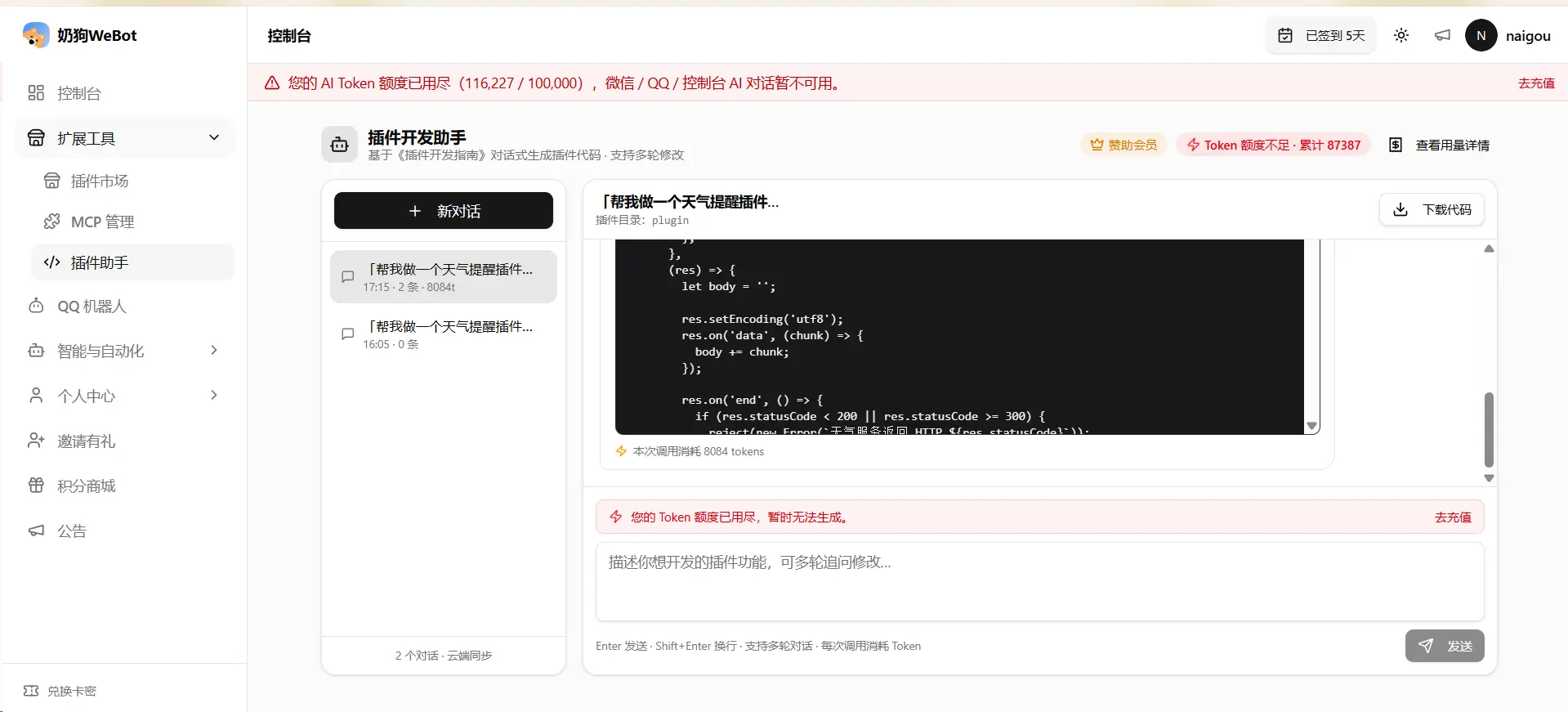Open the QQ 机器人 page

click(124, 307)
